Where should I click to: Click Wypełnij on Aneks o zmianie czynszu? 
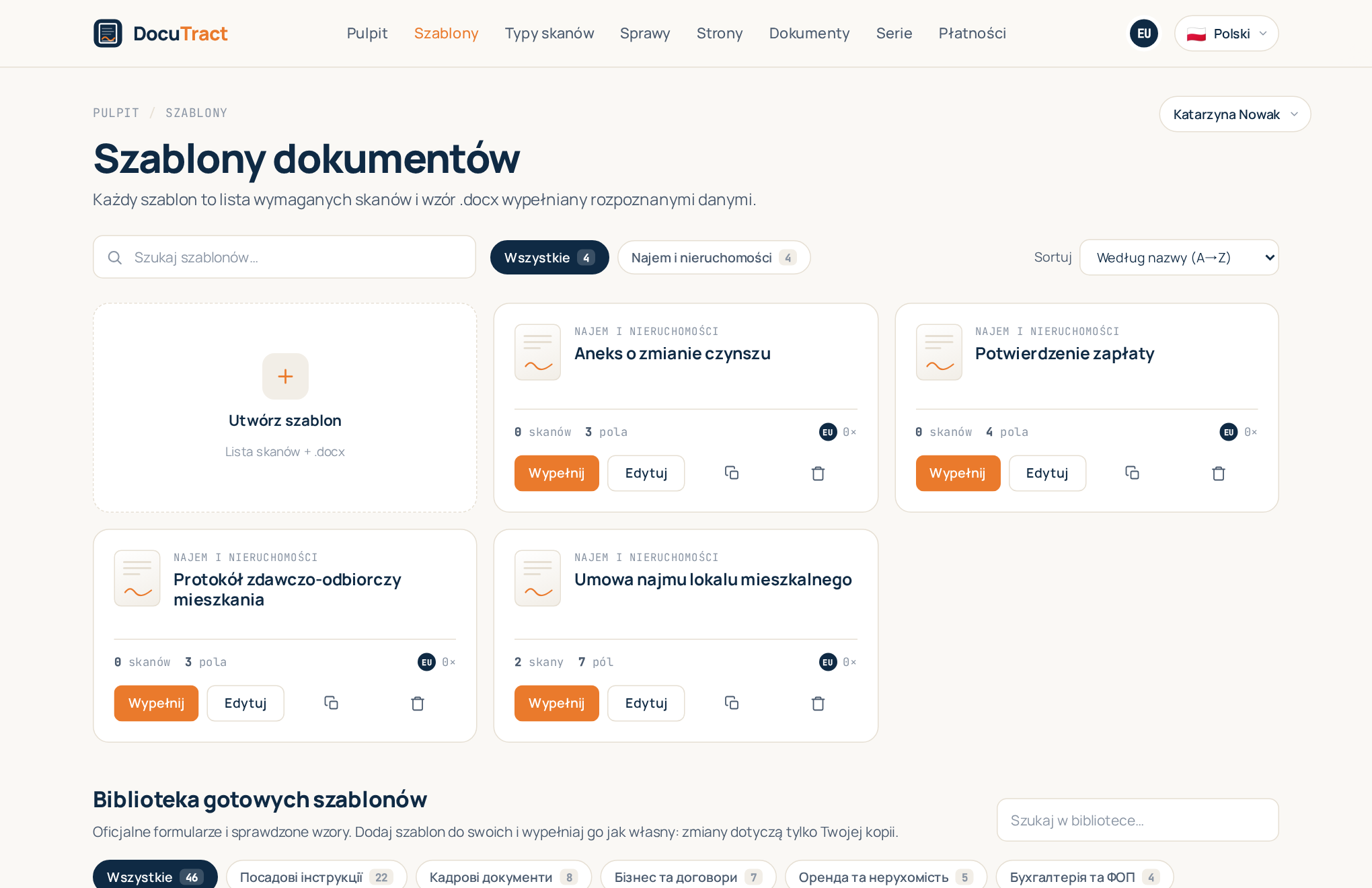coord(556,473)
